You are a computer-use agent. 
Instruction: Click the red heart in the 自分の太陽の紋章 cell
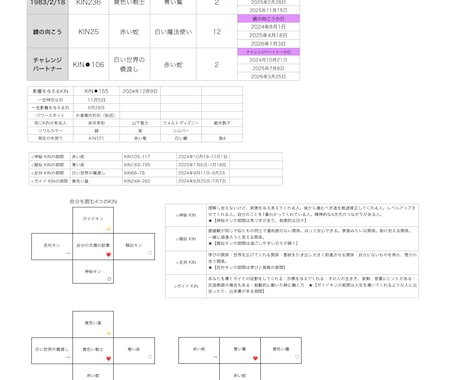[108, 255]
